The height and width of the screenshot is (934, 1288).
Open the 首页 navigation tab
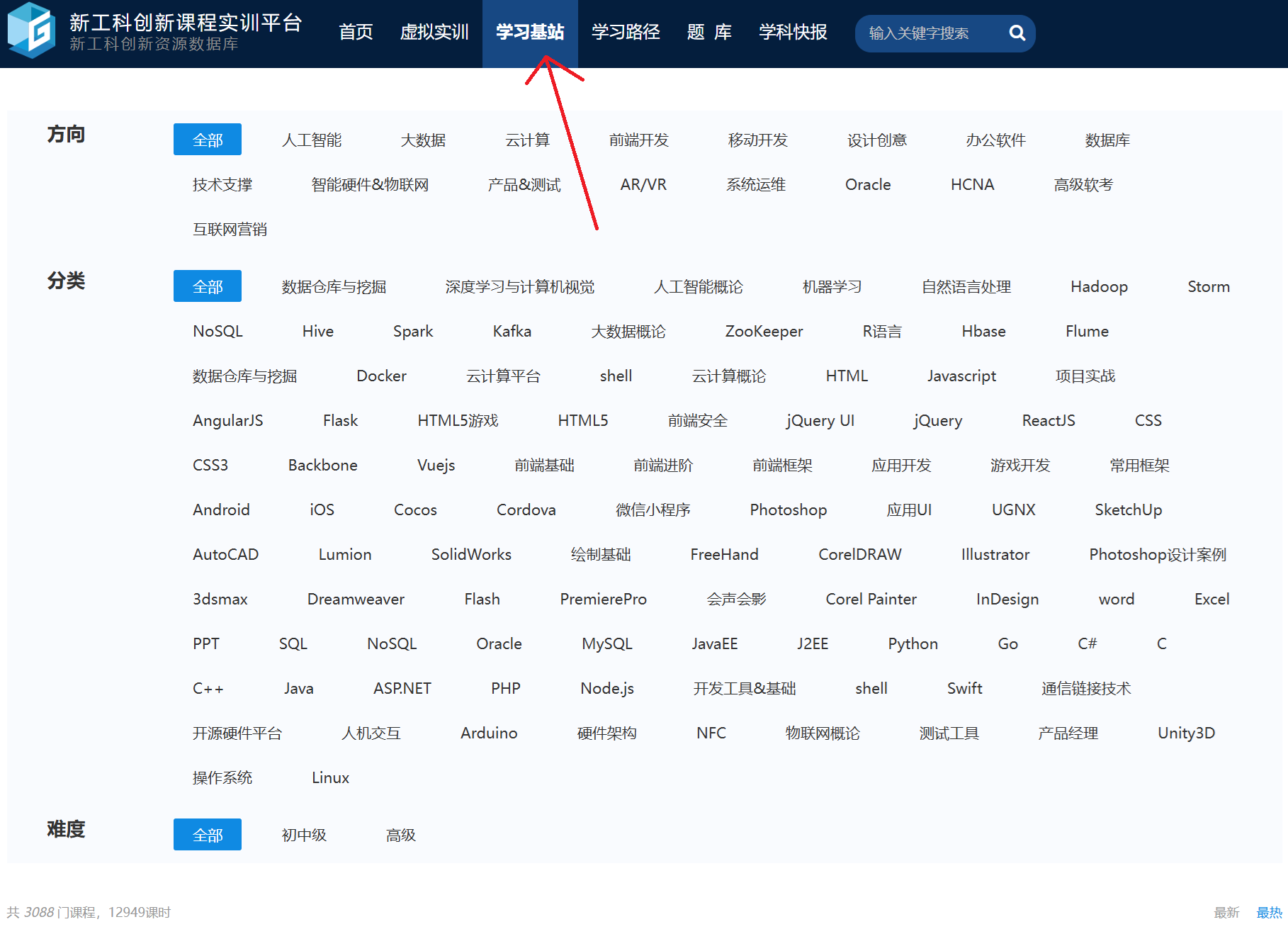pyautogui.click(x=356, y=32)
